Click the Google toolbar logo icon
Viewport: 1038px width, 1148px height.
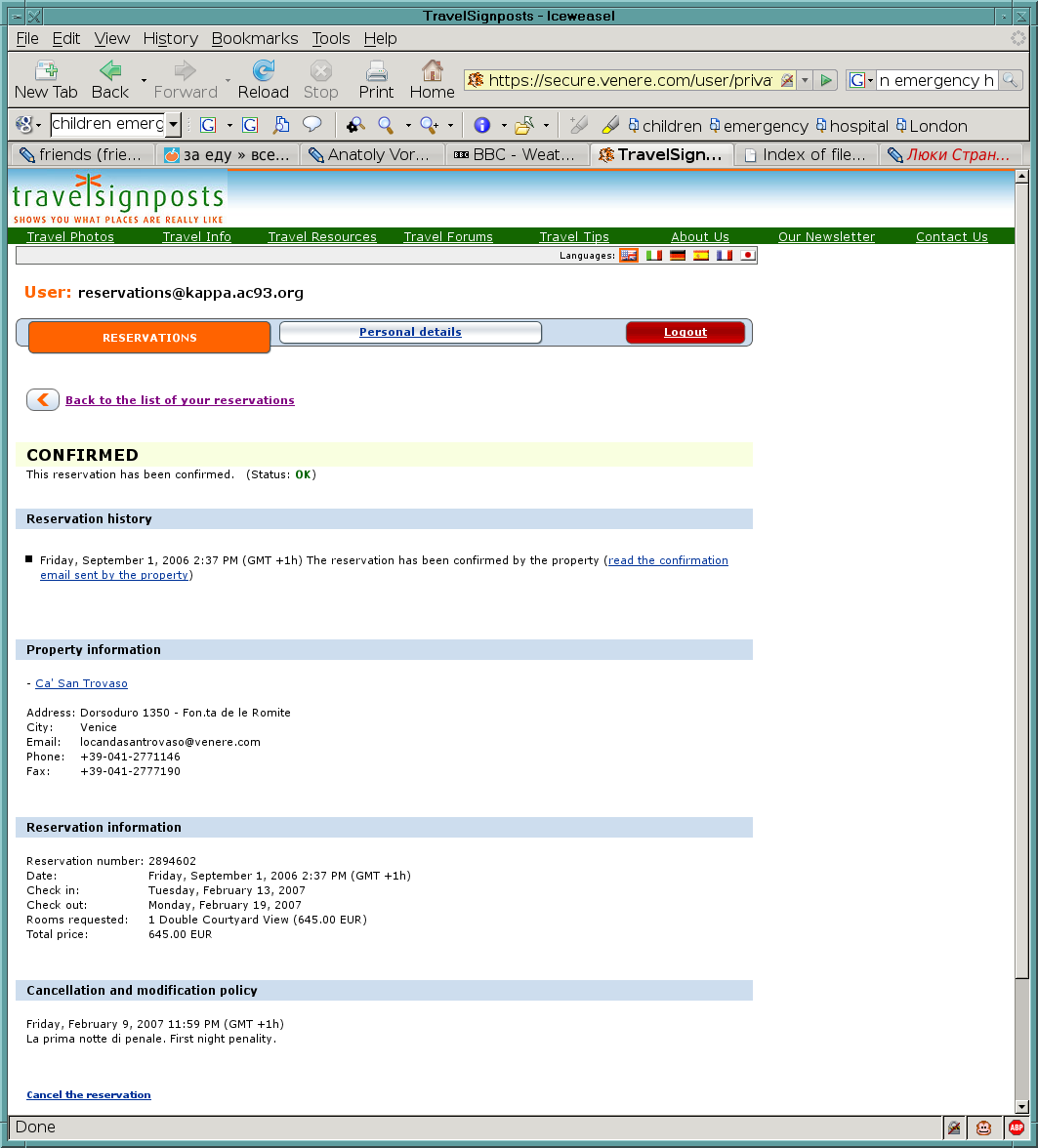pyautogui.click(x=24, y=125)
